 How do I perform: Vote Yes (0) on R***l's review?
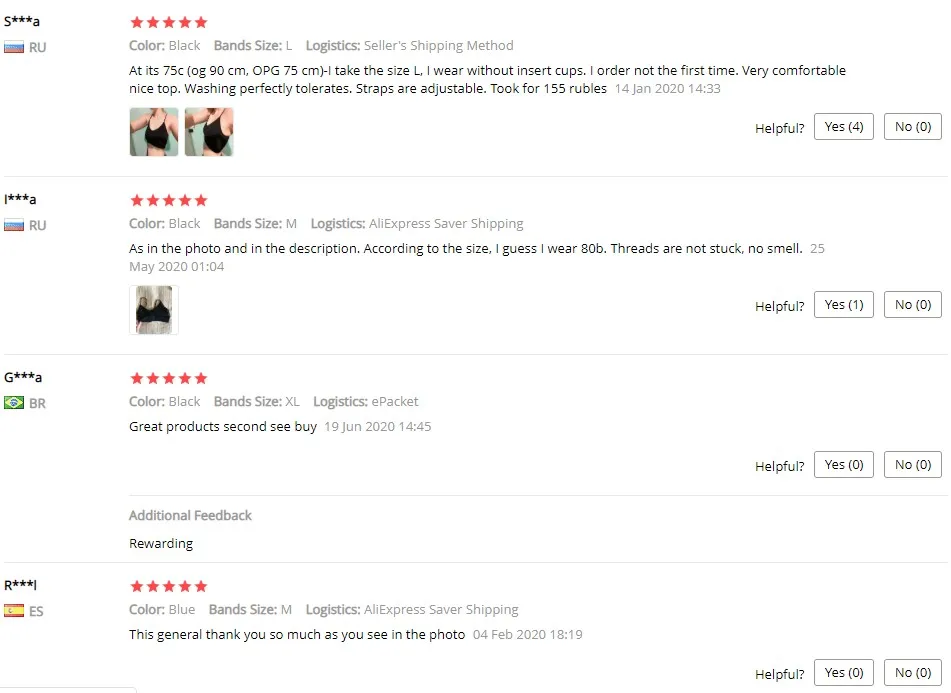tap(844, 672)
